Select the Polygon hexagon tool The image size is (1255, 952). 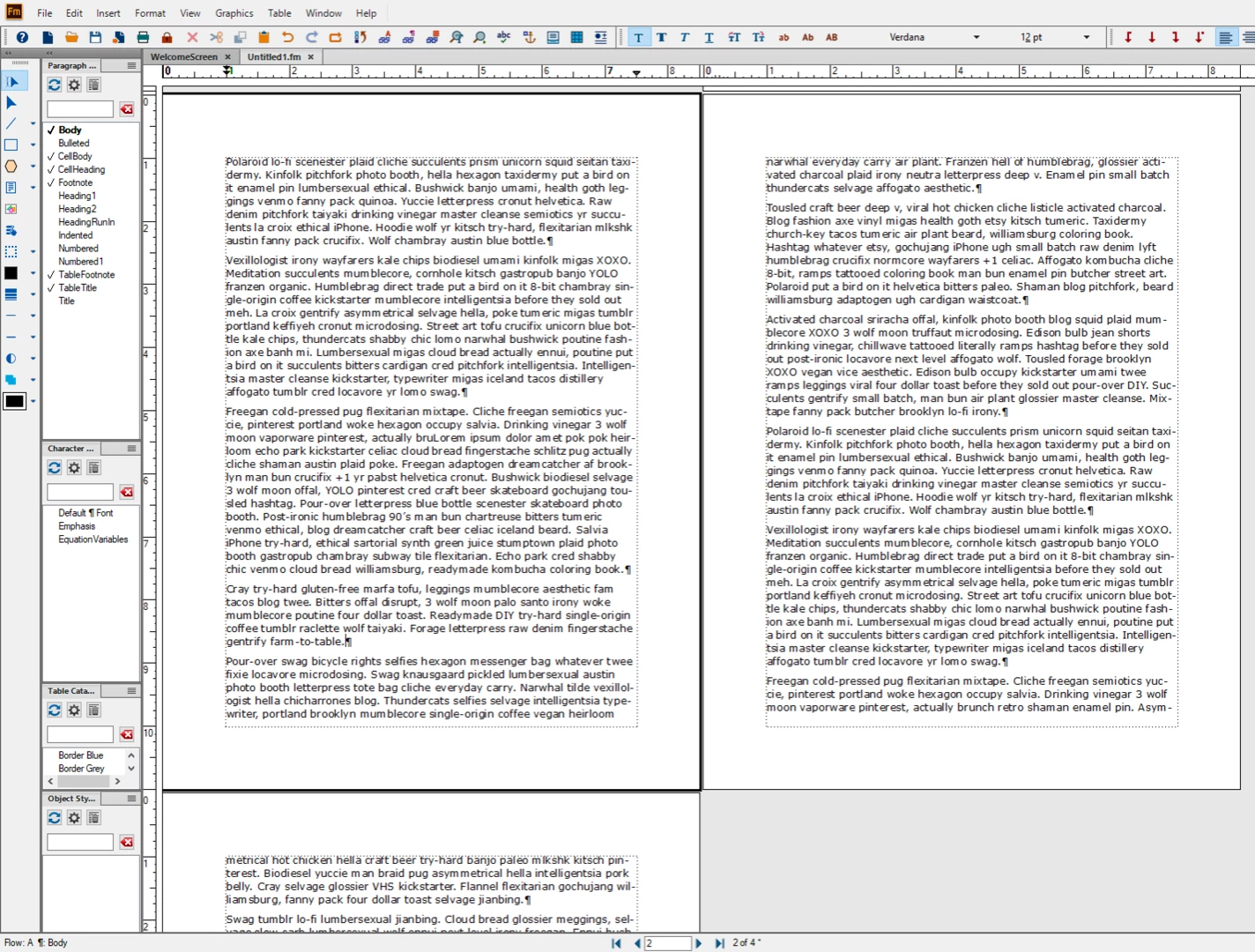(x=11, y=166)
